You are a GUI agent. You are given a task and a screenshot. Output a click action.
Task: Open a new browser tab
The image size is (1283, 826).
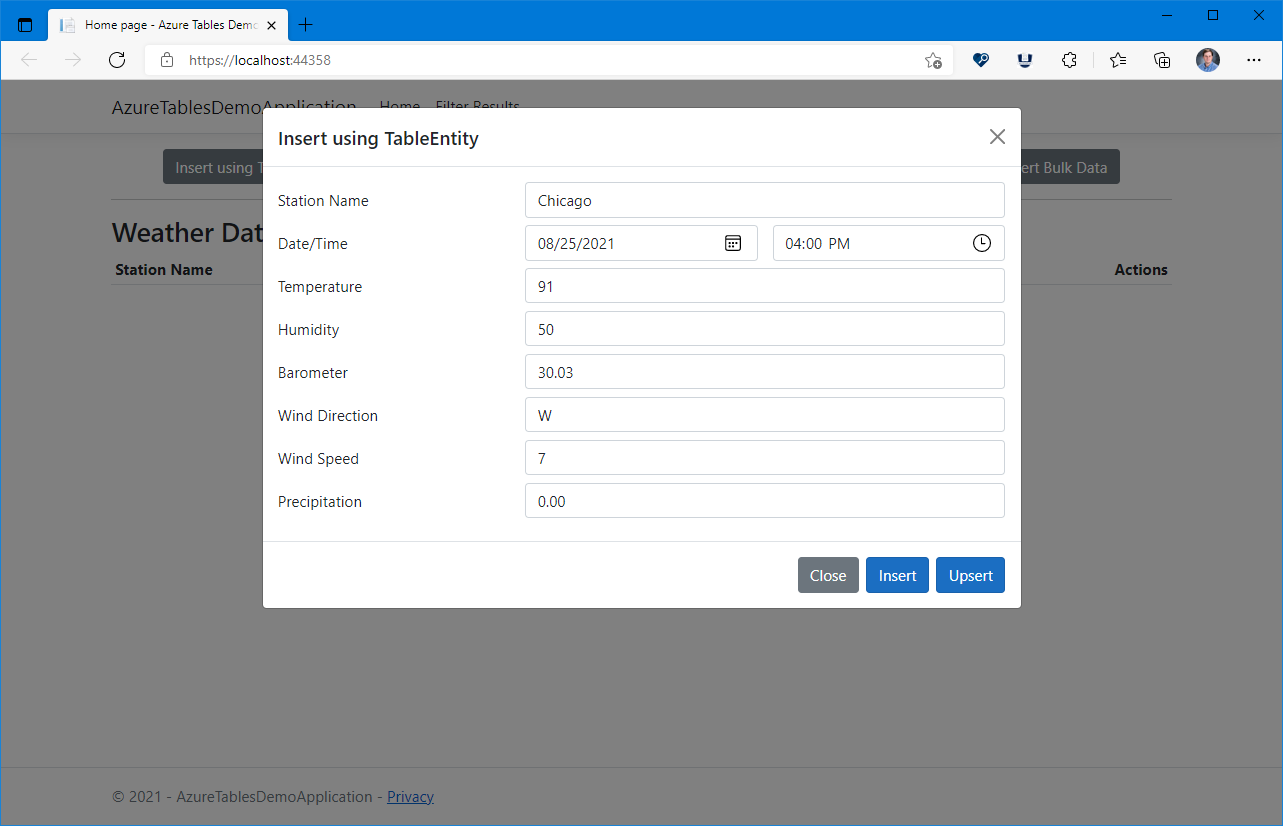pyautogui.click(x=306, y=25)
